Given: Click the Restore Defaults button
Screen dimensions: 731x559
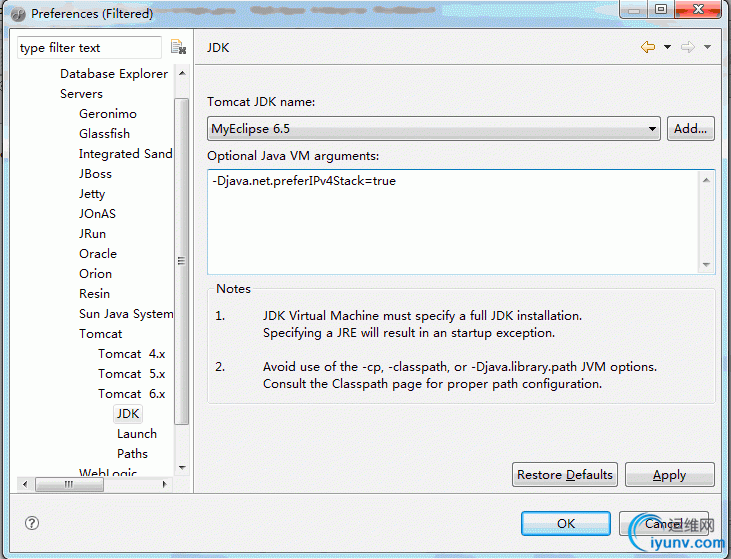Looking at the screenshot, I should [565, 475].
